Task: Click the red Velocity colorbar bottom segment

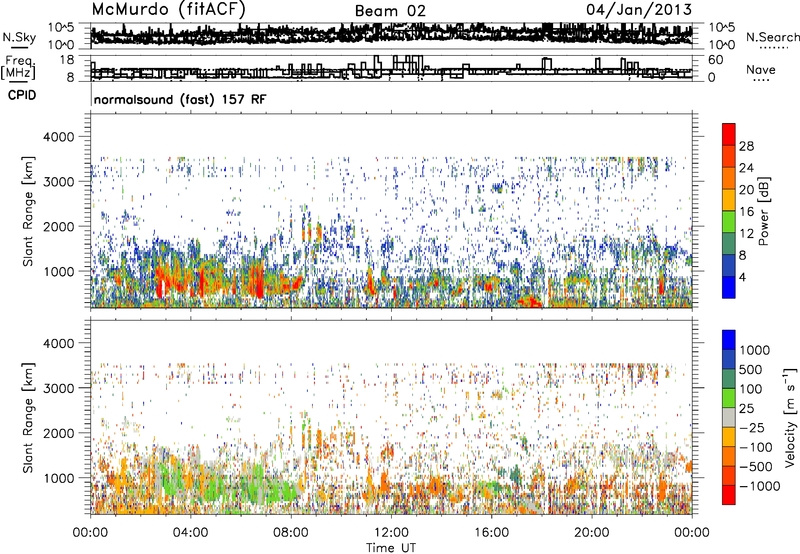Action: click(729, 495)
